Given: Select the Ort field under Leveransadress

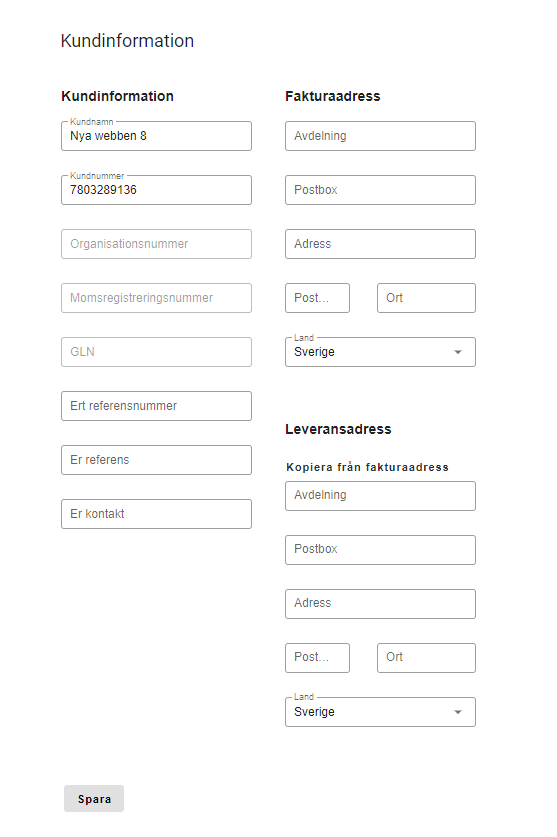Looking at the screenshot, I should 426,658.
